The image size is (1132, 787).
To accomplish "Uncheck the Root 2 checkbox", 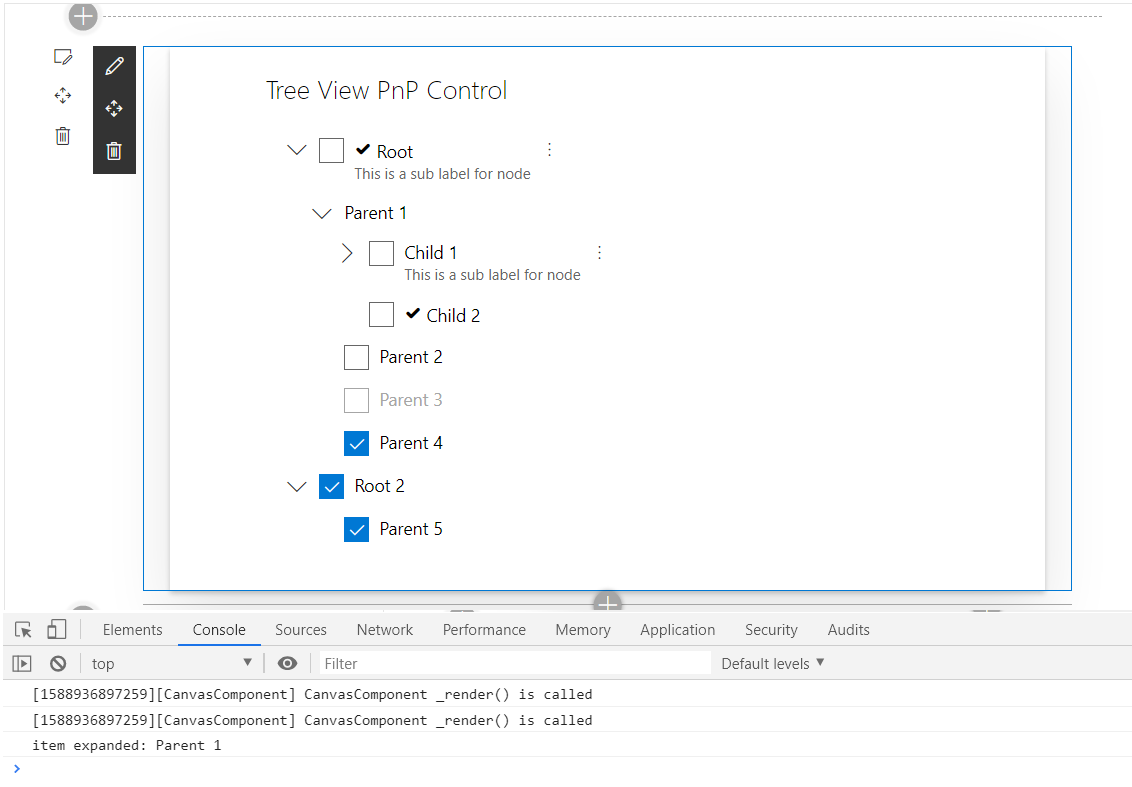I will (x=331, y=486).
